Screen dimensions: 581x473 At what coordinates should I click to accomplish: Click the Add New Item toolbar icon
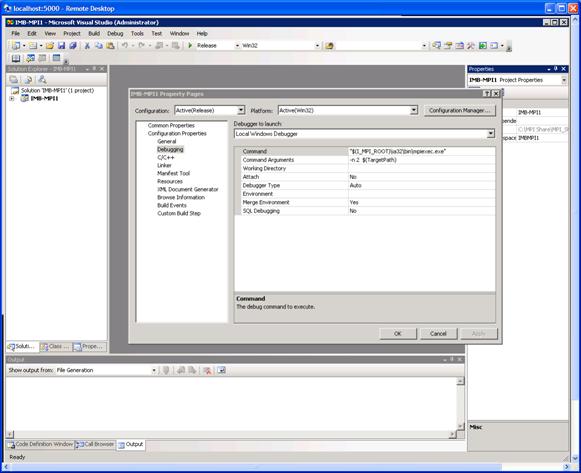33,46
